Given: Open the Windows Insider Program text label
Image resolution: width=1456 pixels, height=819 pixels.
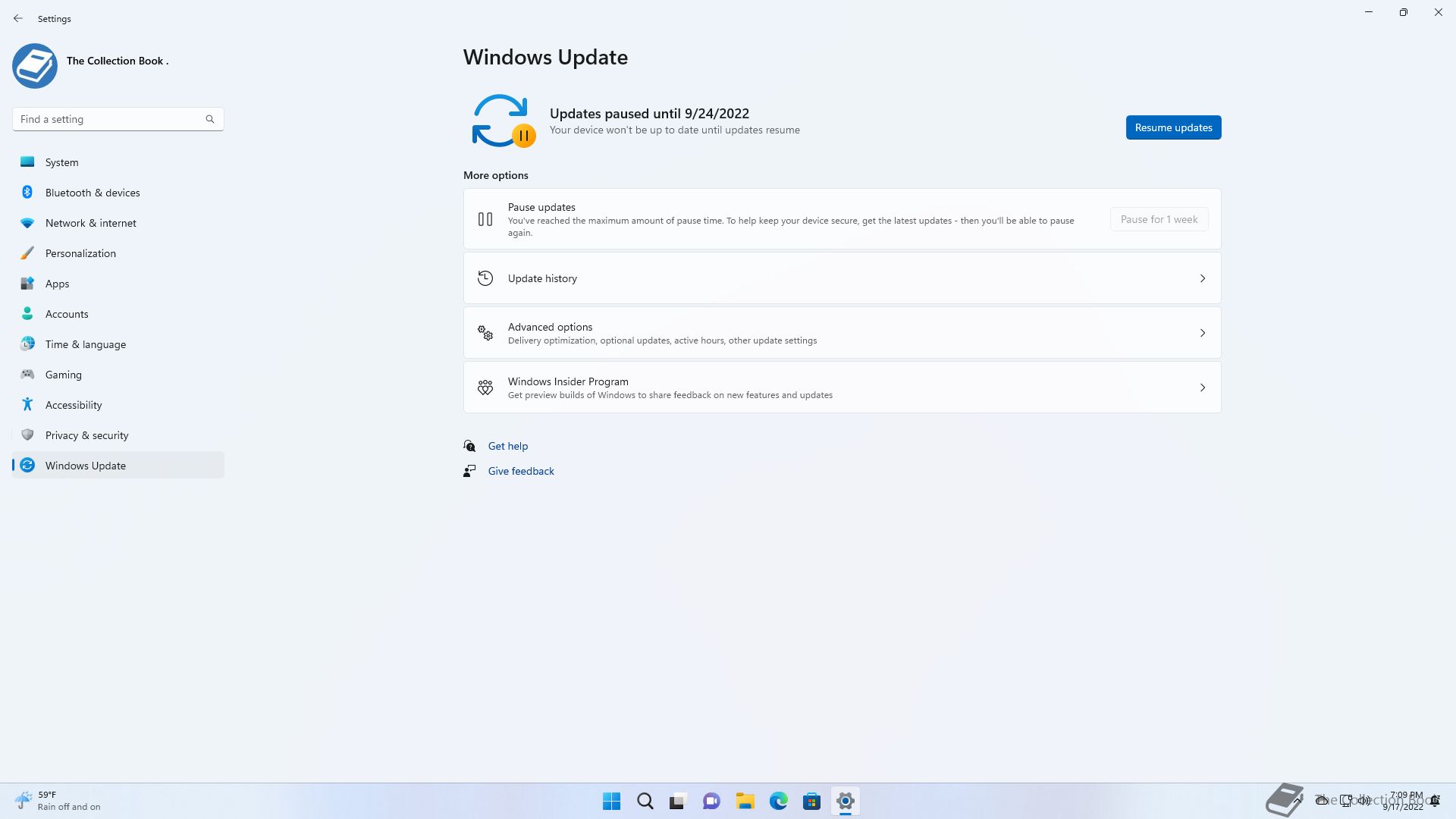Looking at the screenshot, I should [568, 381].
